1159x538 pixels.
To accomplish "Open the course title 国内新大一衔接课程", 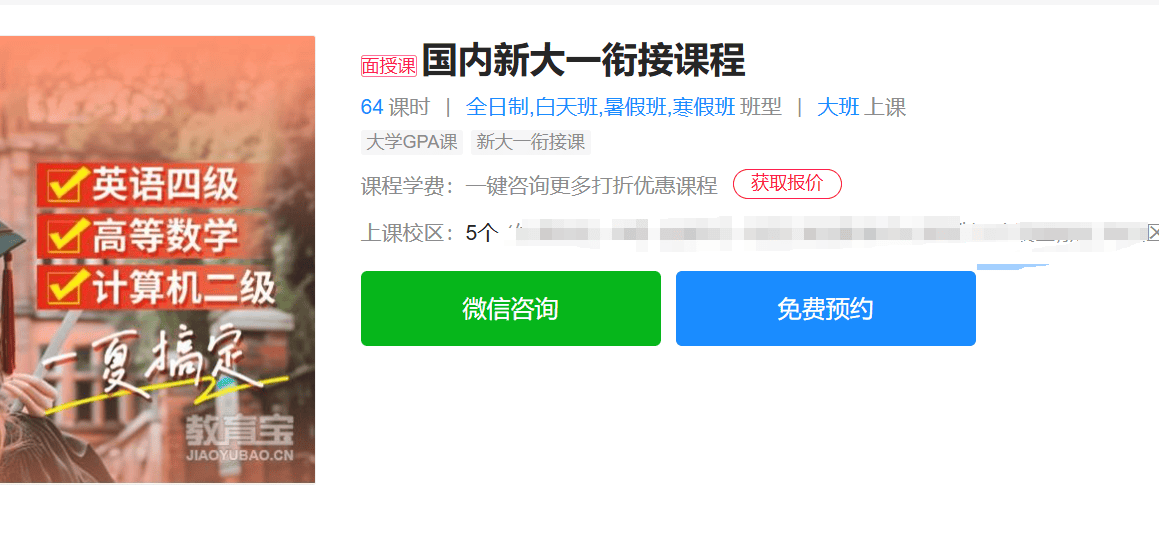I will 583,61.
